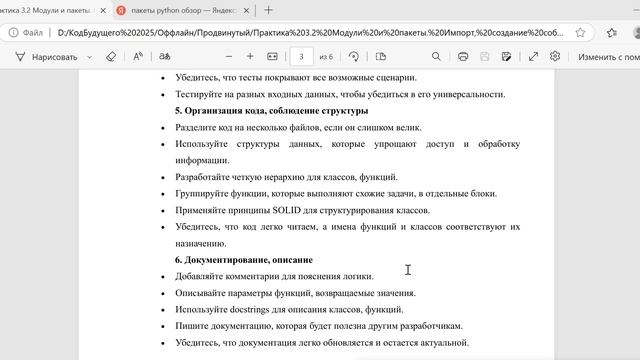
Task: Click the из 6 page count label
Action: [326, 57]
